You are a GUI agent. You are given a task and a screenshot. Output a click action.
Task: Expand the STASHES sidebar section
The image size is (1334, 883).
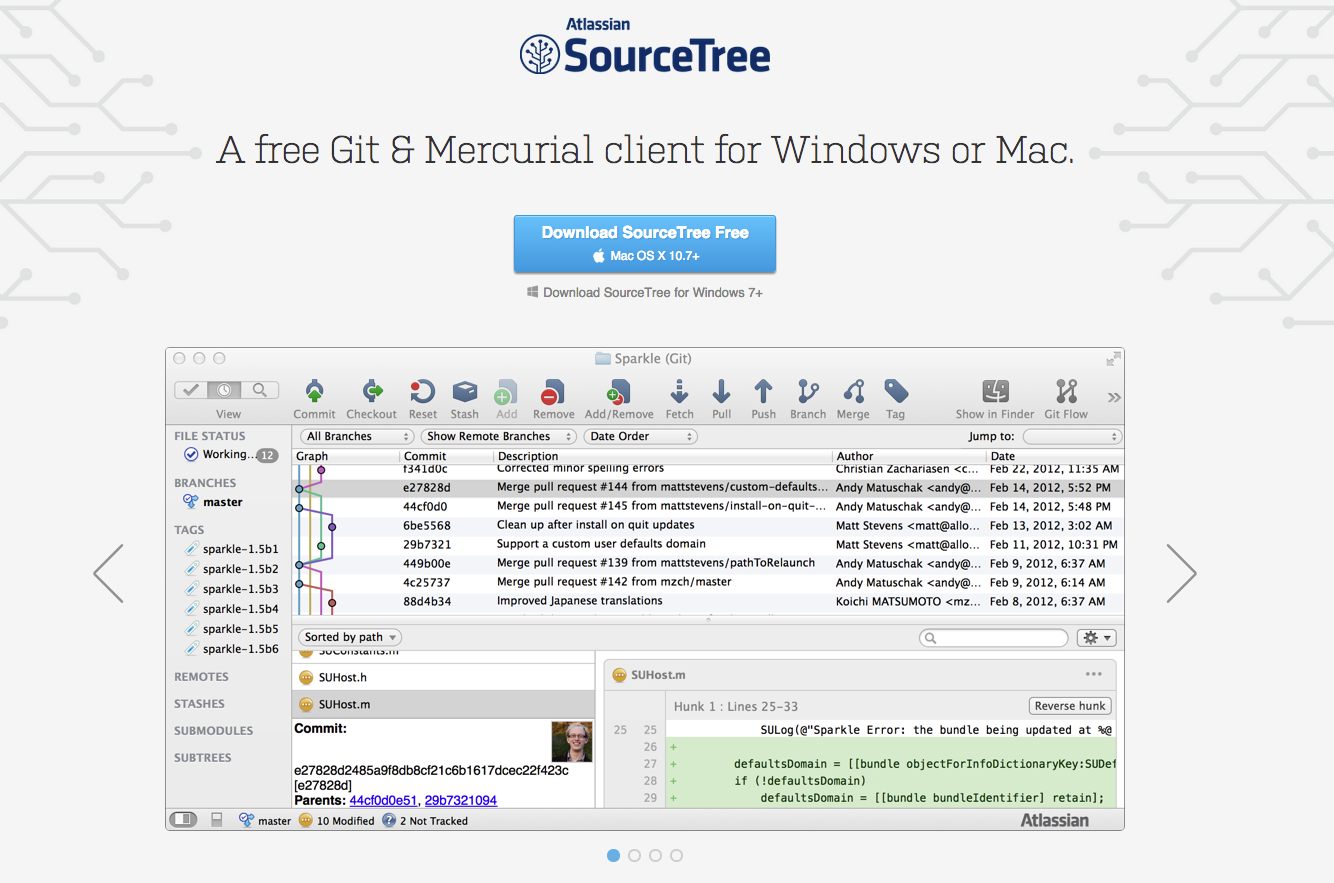click(x=199, y=704)
